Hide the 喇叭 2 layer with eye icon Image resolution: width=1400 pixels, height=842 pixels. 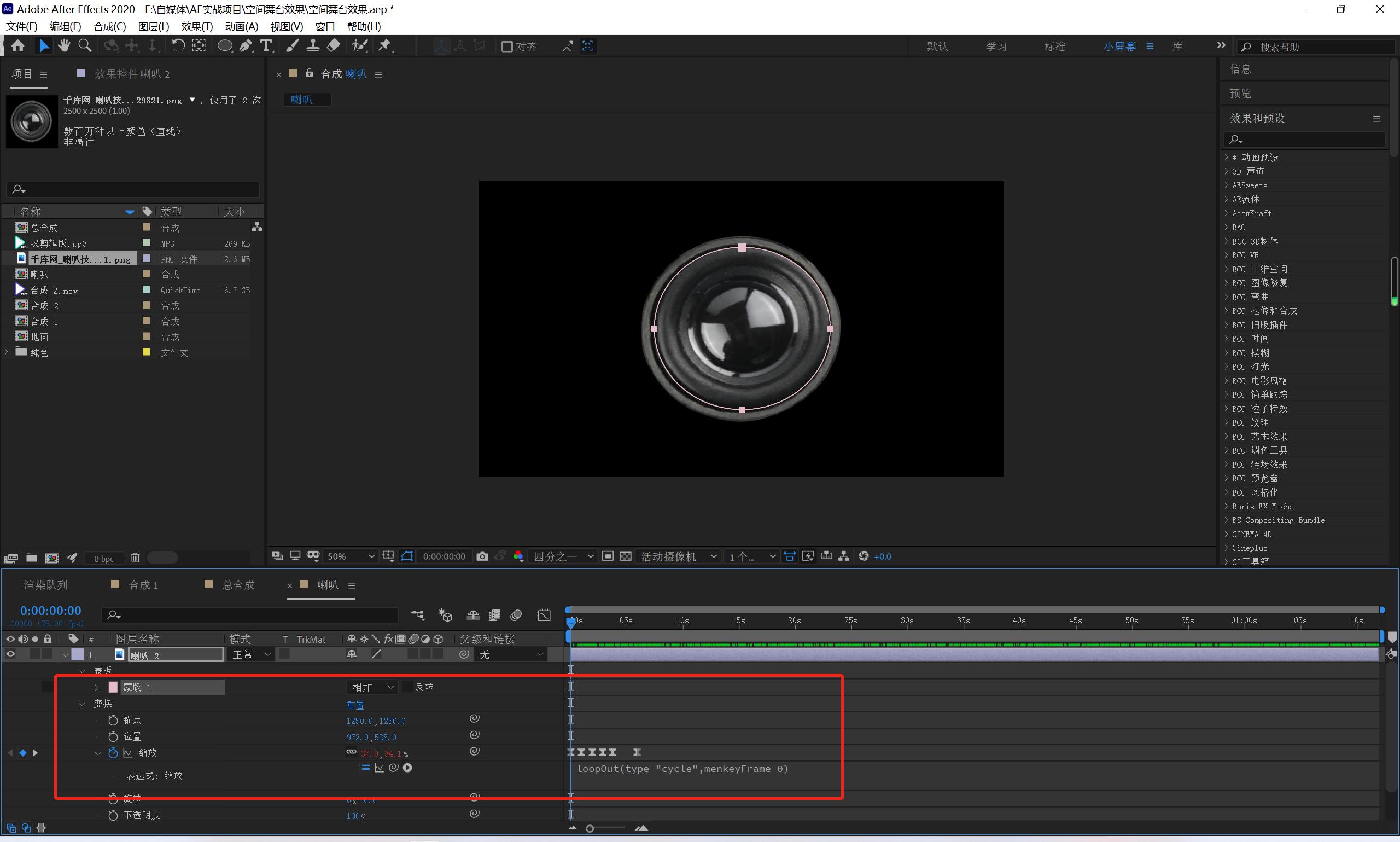tap(10, 654)
